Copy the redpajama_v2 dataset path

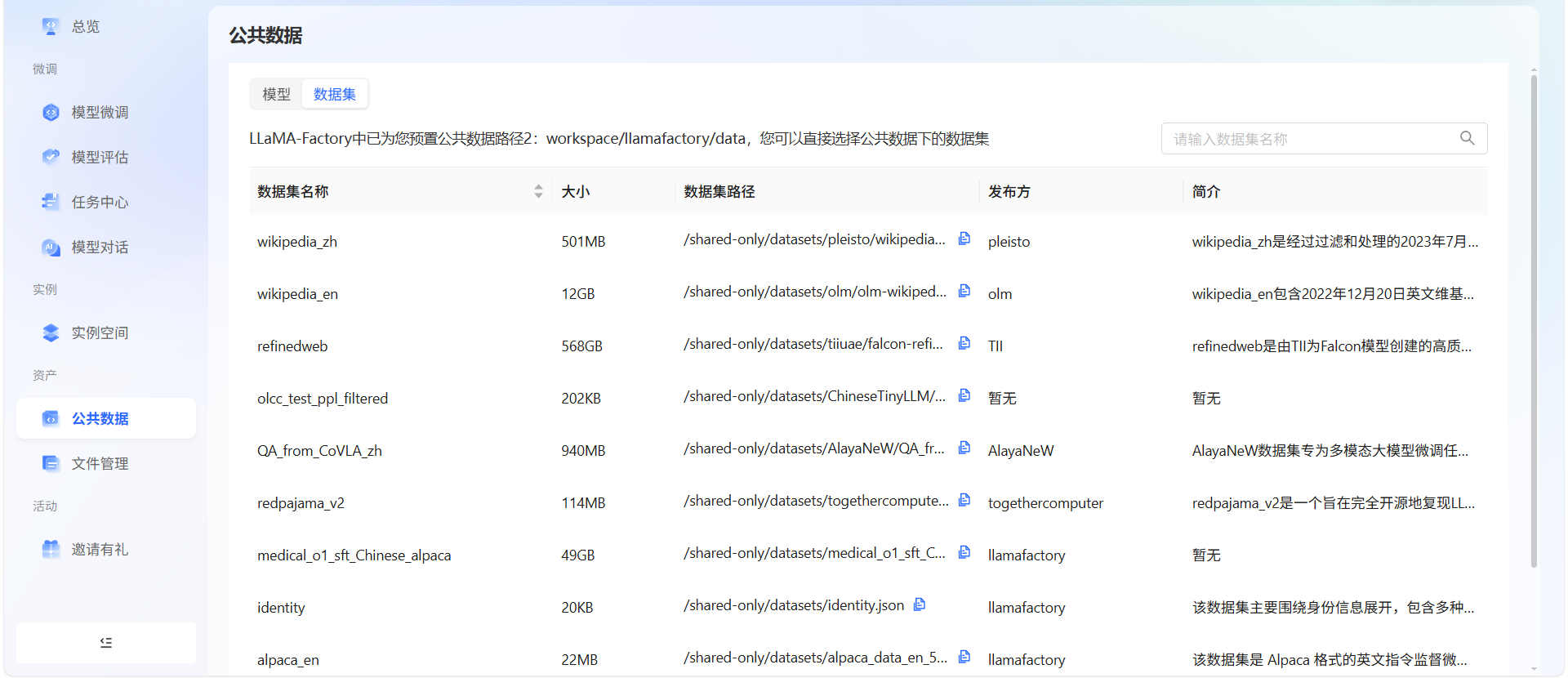click(x=964, y=500)
